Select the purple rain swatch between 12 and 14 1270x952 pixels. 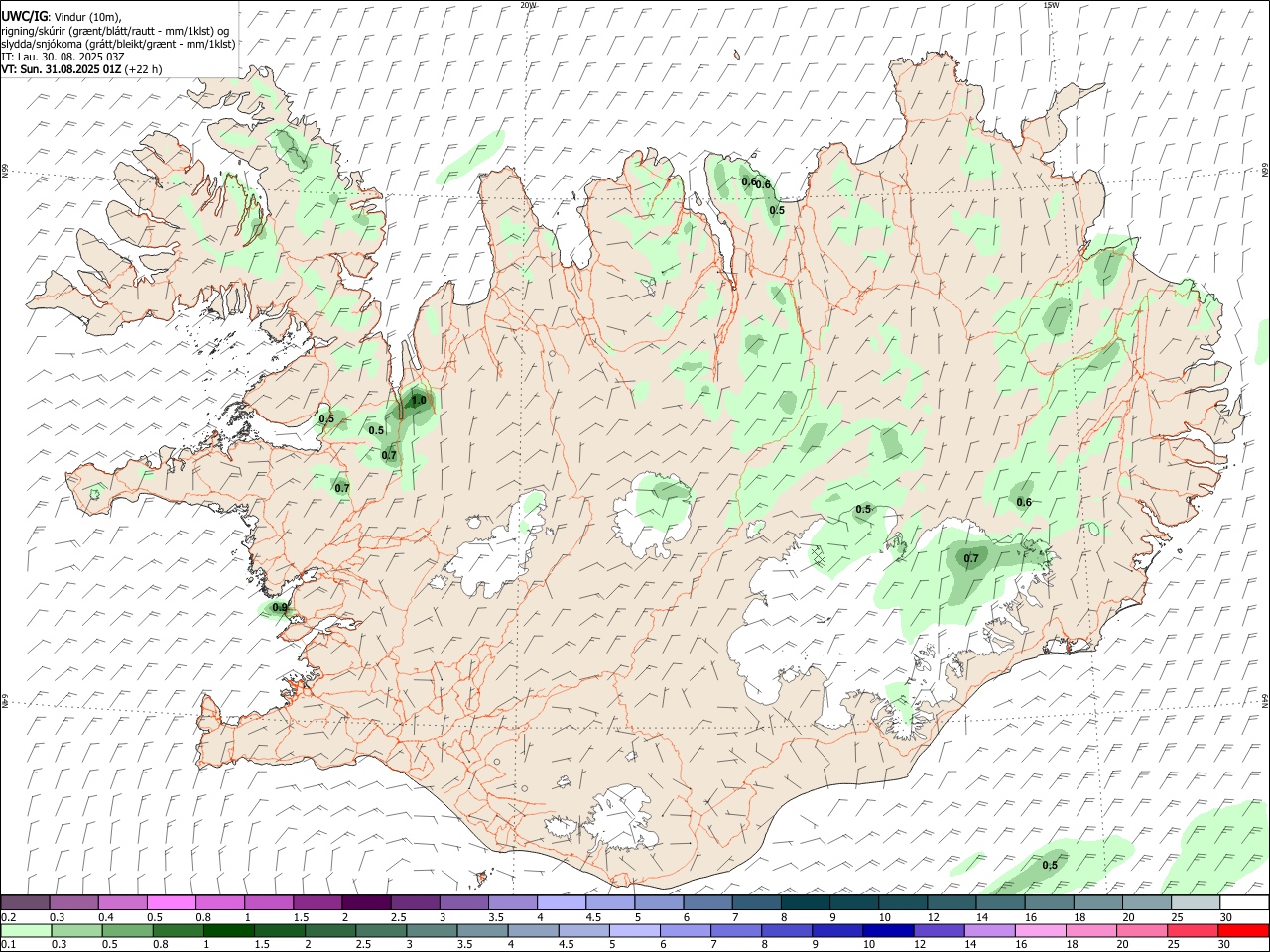coord(938,931)
